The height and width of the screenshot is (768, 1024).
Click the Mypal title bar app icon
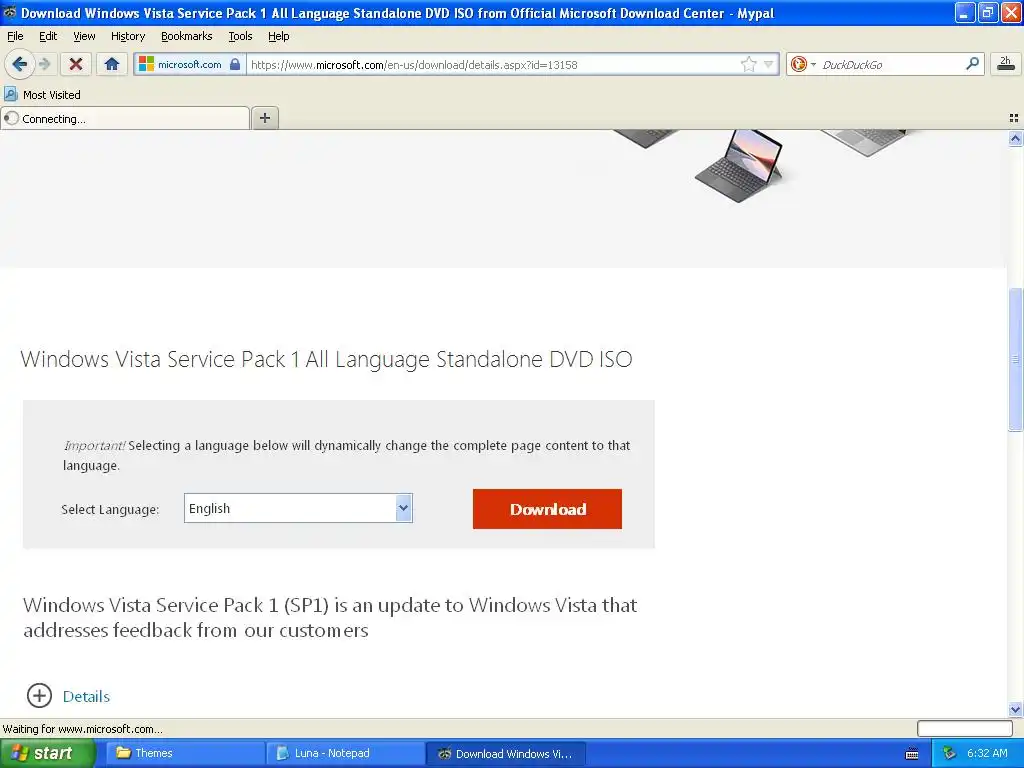(x=10, y=12)
